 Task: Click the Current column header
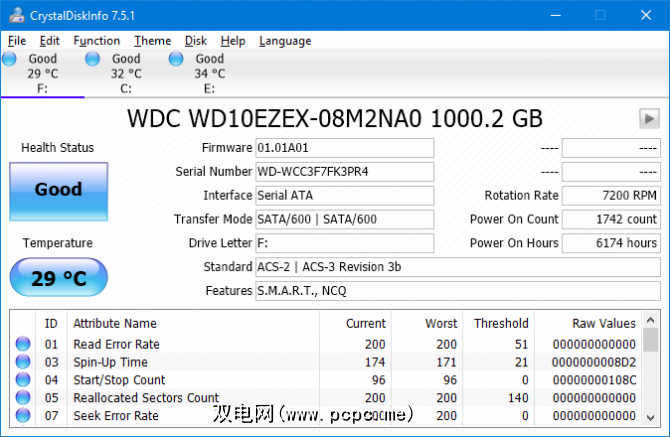[x=355, y=323]
